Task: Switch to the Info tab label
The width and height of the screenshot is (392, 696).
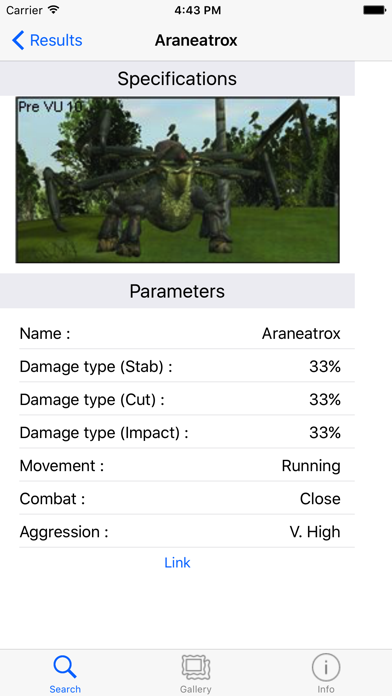Action: [326, 689]
